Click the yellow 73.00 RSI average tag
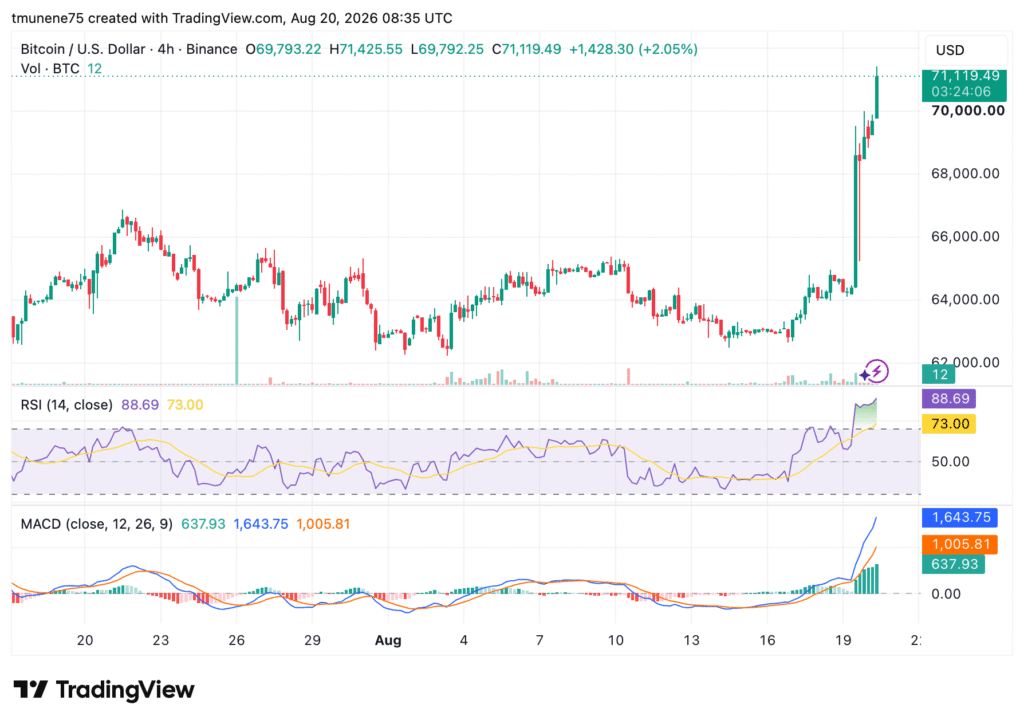Image resolution: width=1024 pixels, height=724 pixels. (949, 424)
